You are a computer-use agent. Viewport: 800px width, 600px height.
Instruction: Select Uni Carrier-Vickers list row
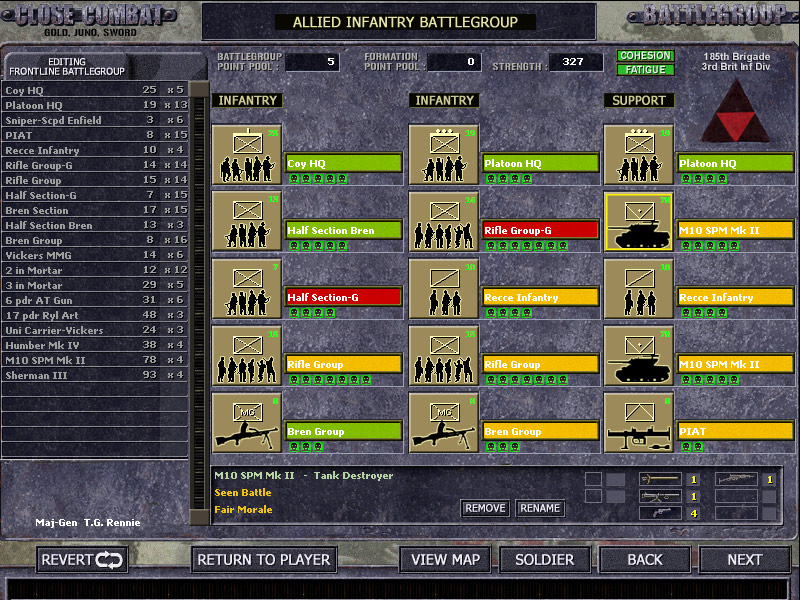click(95, 330)
